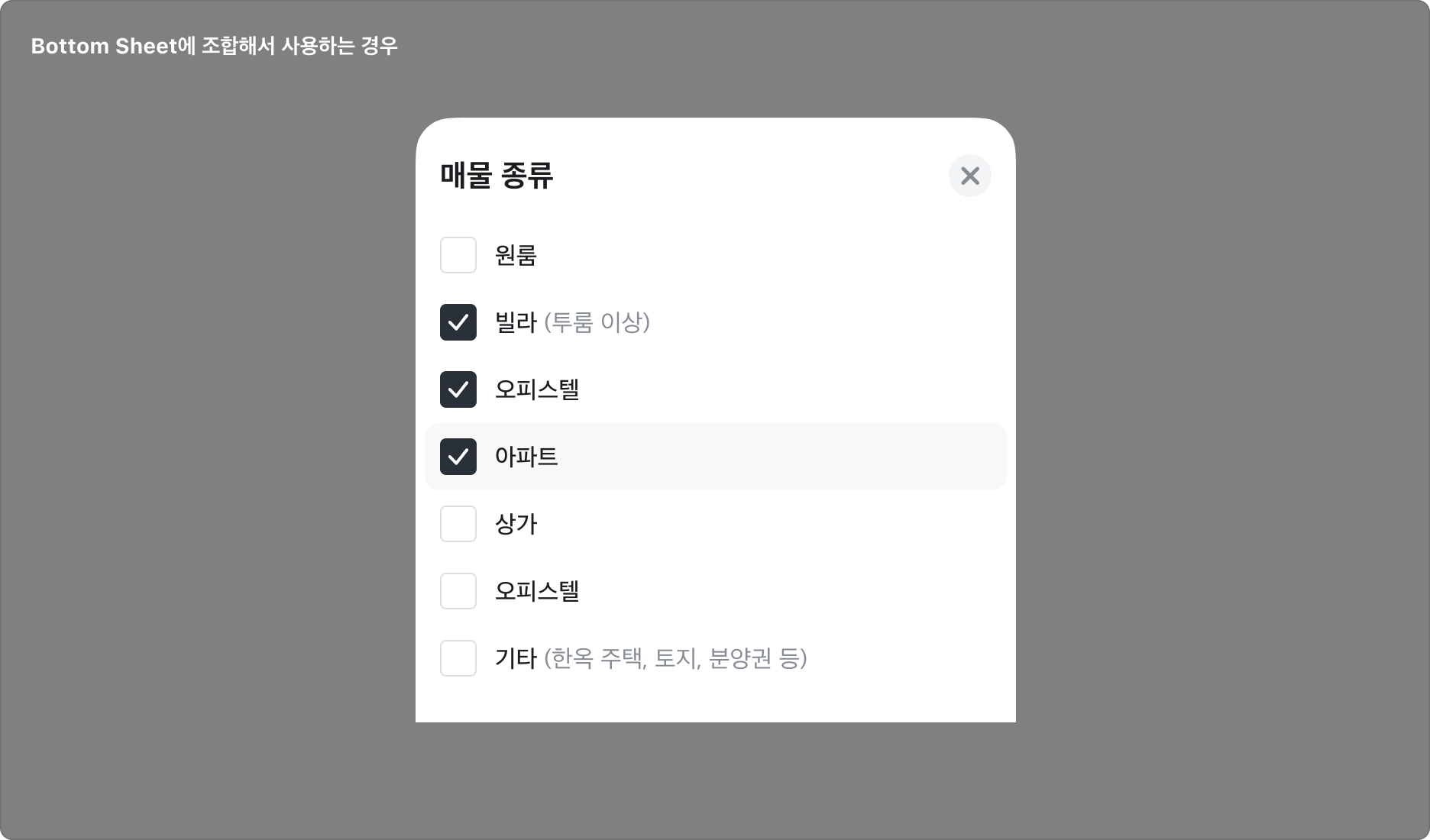Check the 상가 checkbox
The width and height of the screenshot is (1430, 840).
[458, 524]
